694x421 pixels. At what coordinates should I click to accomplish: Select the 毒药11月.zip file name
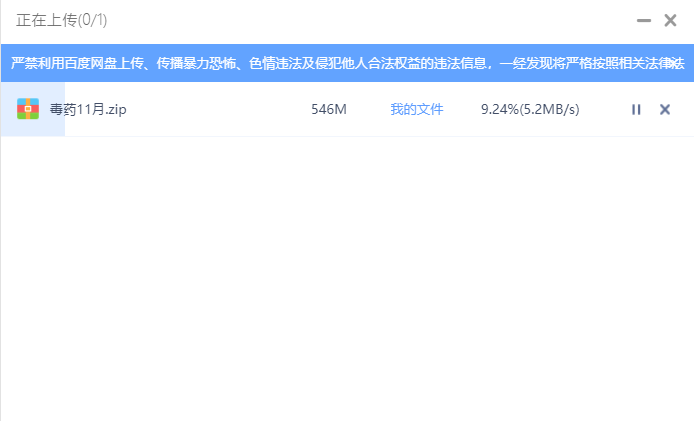point(87,109)
